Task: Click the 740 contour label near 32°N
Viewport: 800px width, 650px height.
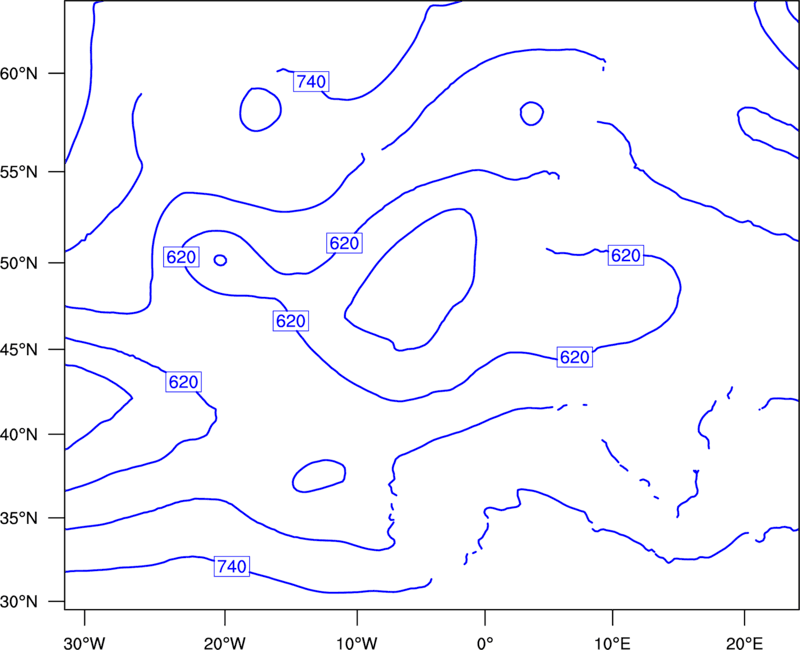Action: (232, 566)
